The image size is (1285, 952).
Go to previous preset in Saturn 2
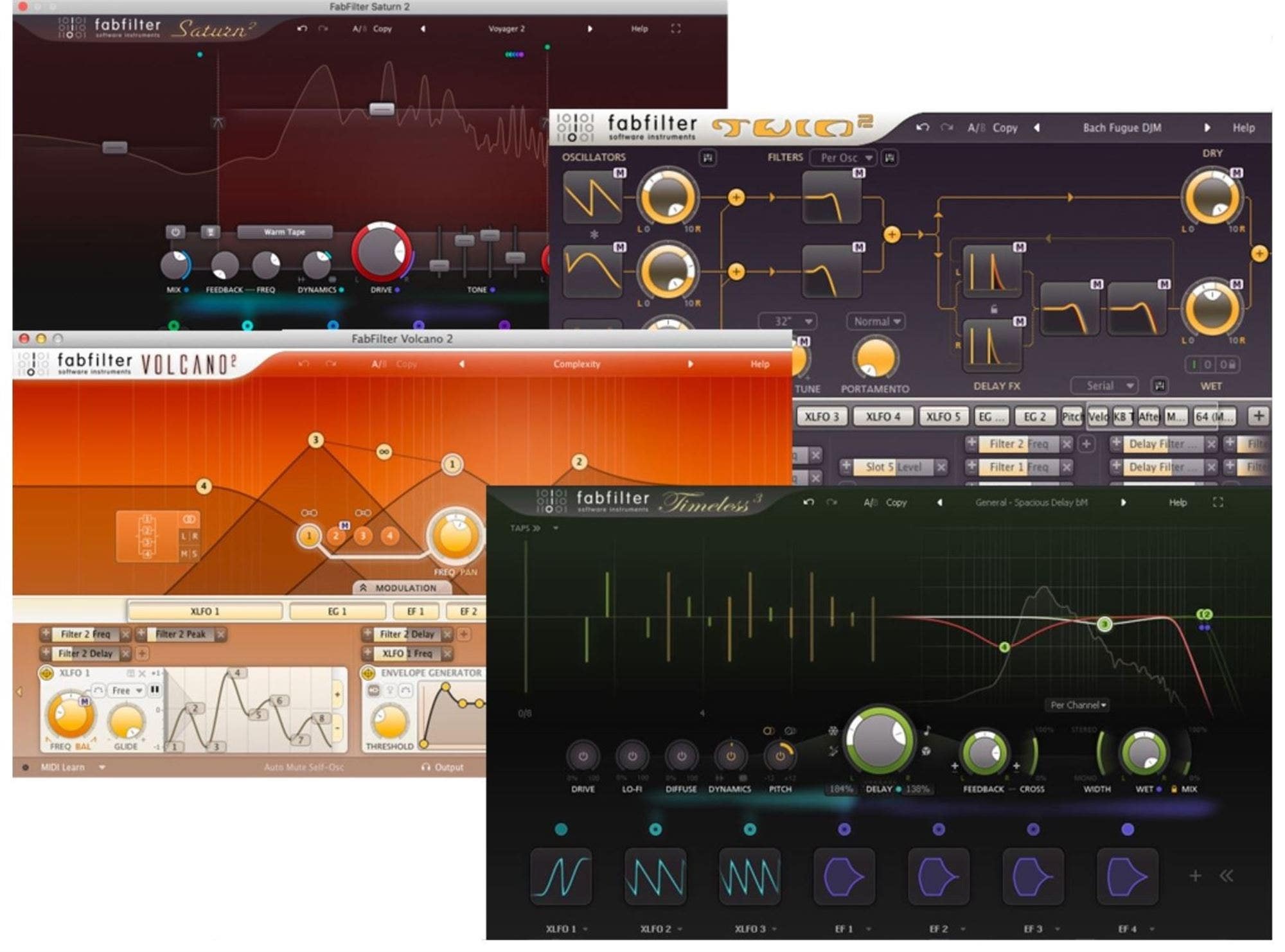pyautogui.click(x=423, y=29)
